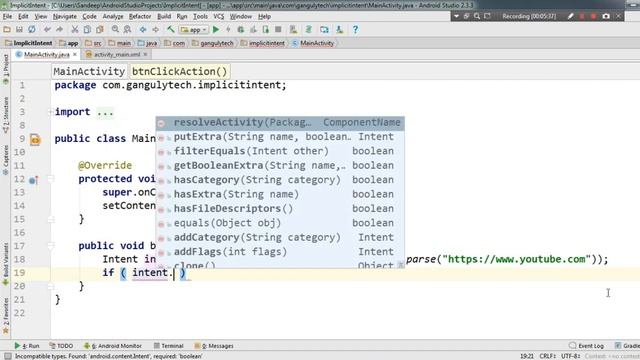Click the SDK Manager download icon
Screen dimensions: 640x360
(x=340, y=29)
